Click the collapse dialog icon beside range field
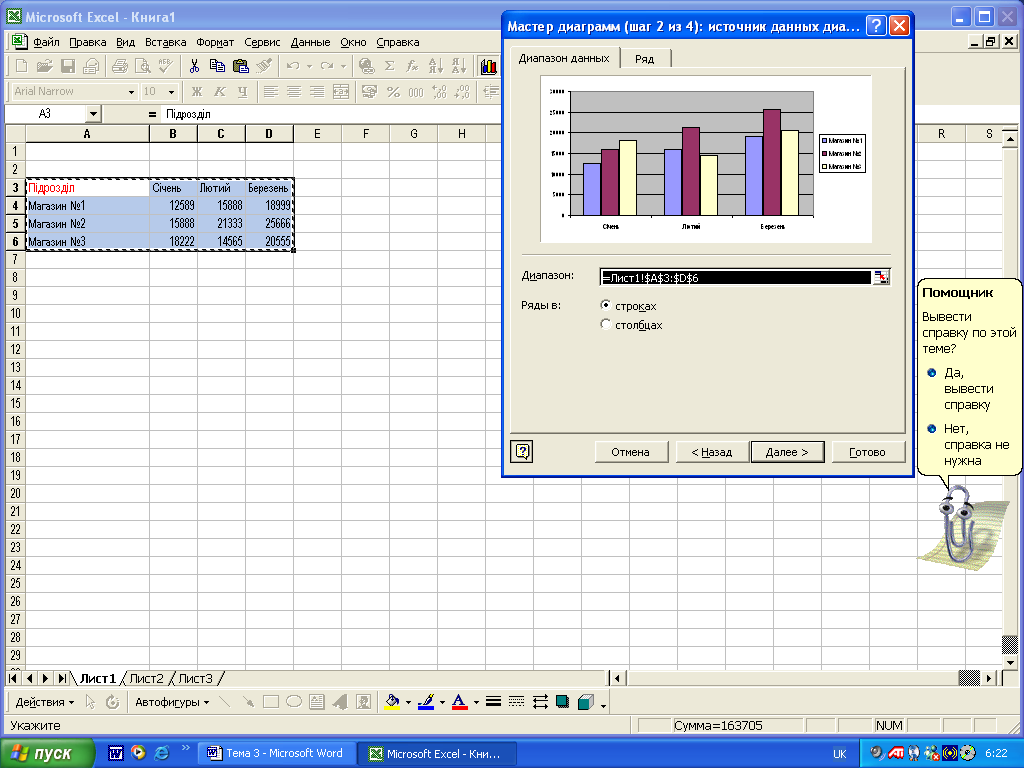The image size is (1024, 768). tap(881, 277)
